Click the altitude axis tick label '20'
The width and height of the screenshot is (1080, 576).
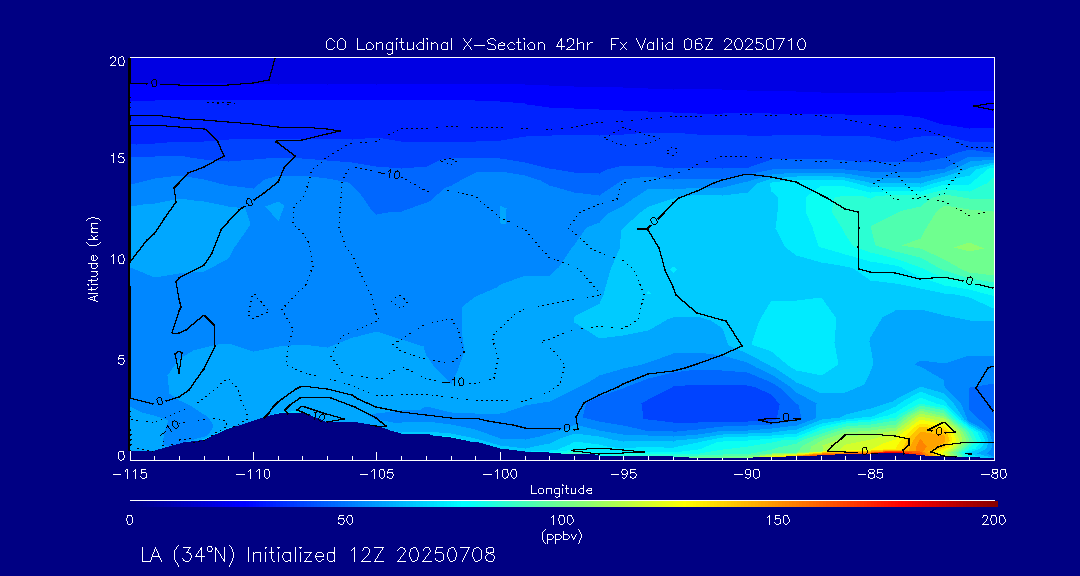pos(117,60)
